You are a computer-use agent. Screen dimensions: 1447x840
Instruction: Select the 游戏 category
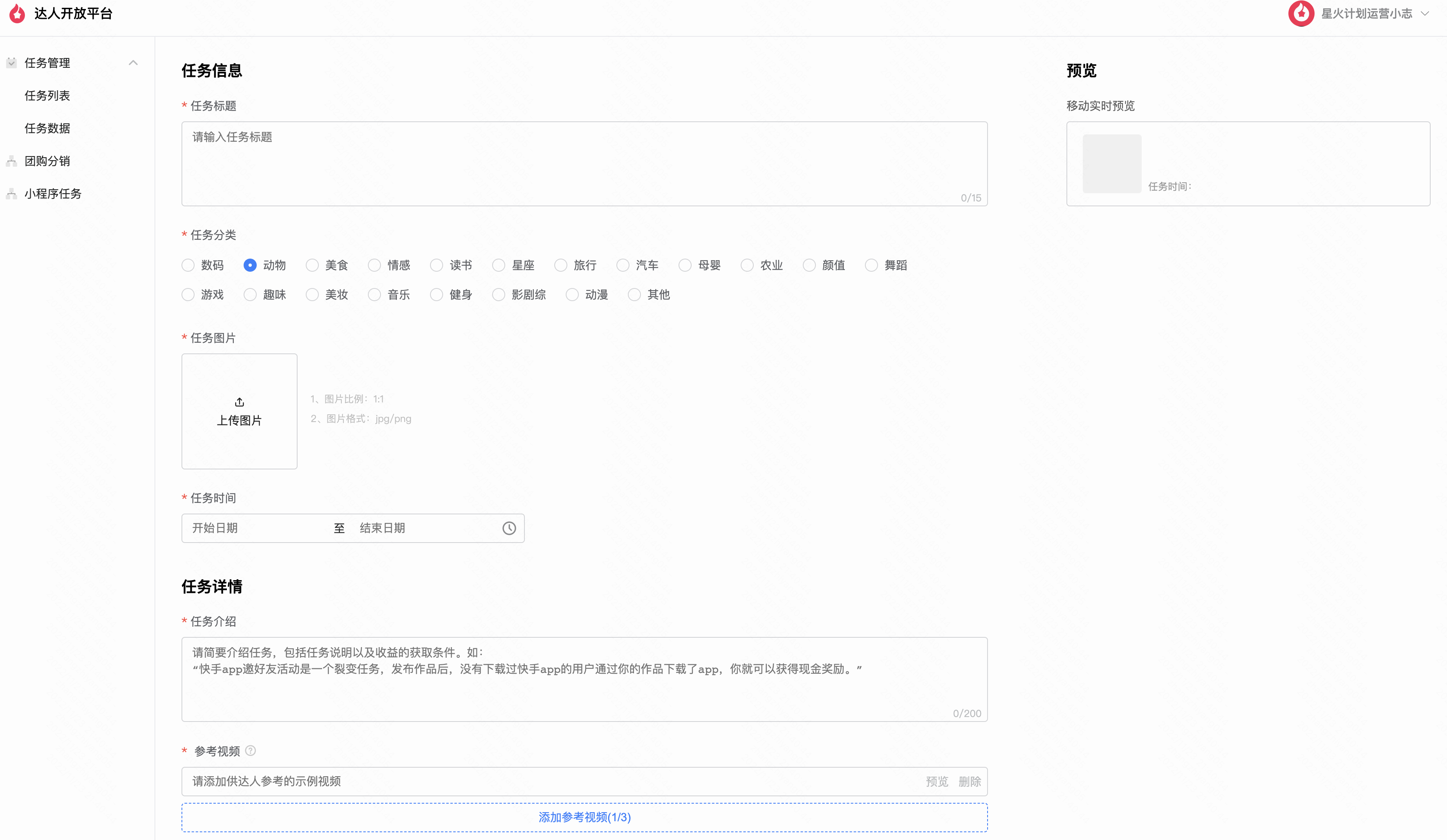click(203, 294)
